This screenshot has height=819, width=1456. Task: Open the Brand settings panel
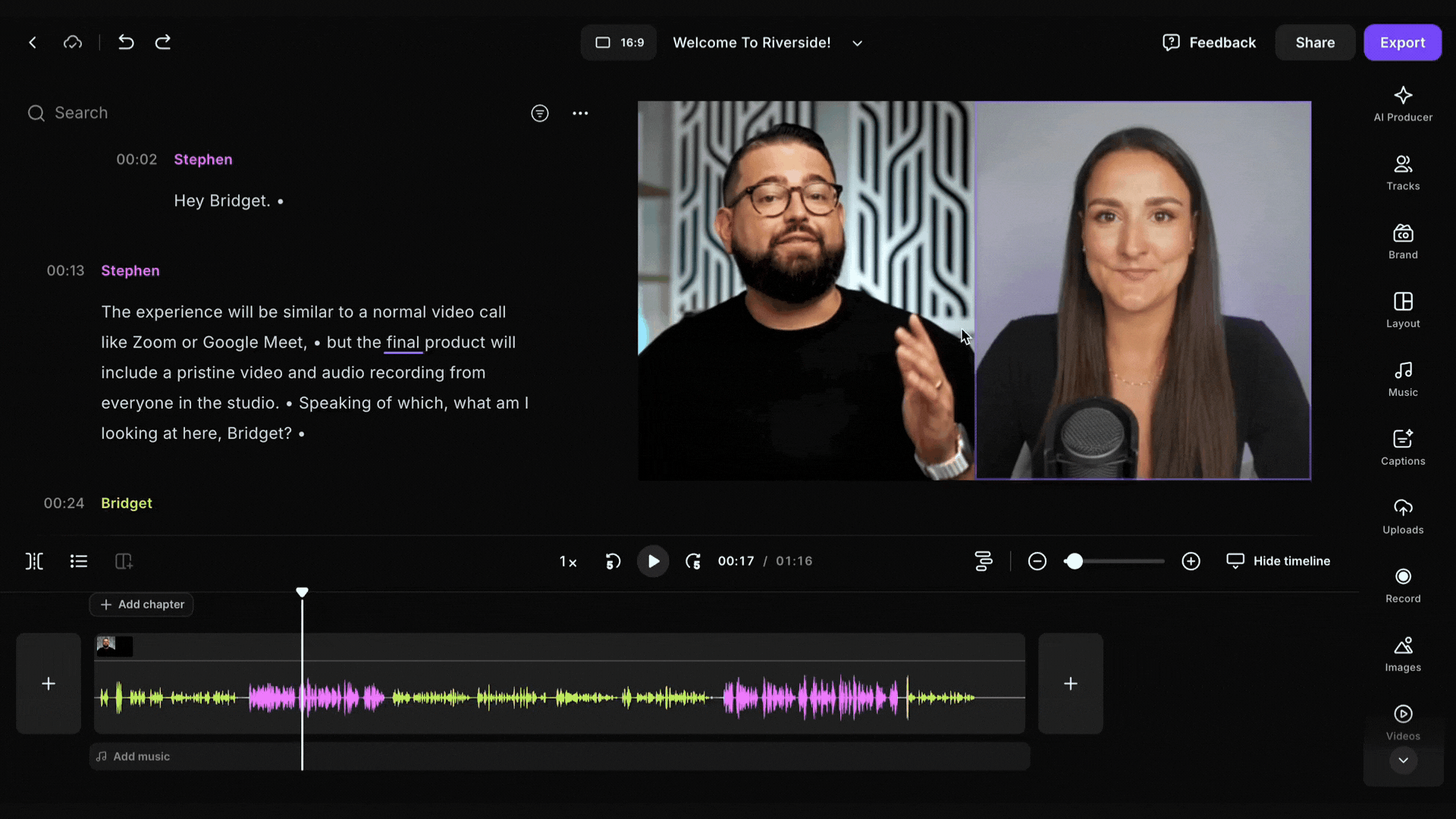1403,241
